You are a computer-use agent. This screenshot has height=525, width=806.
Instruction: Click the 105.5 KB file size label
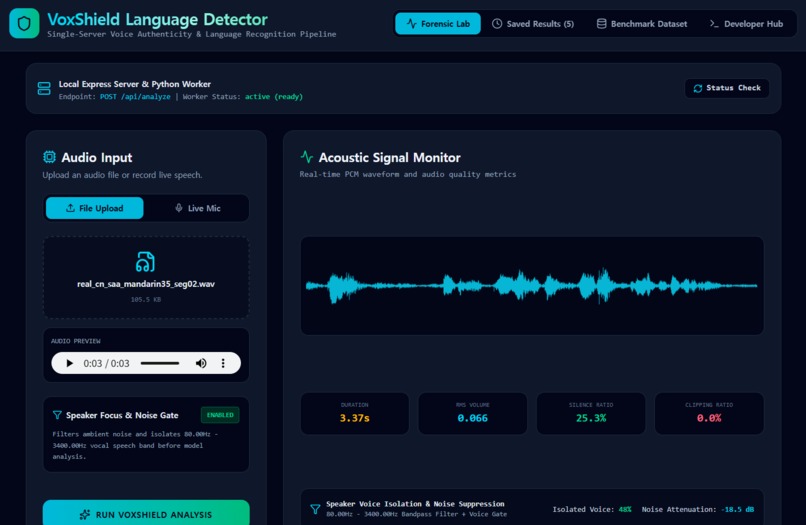145,299
